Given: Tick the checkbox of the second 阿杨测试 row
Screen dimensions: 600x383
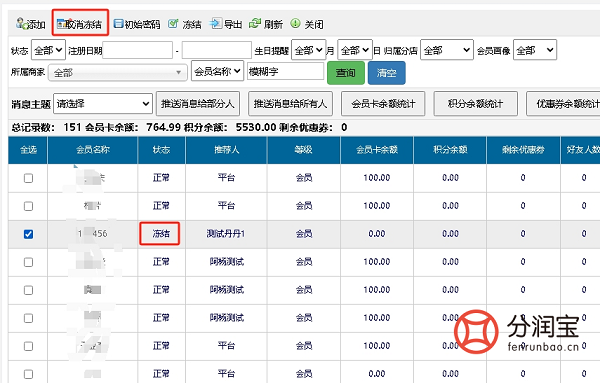Looking at the screenshot, I should coord(28,290).
